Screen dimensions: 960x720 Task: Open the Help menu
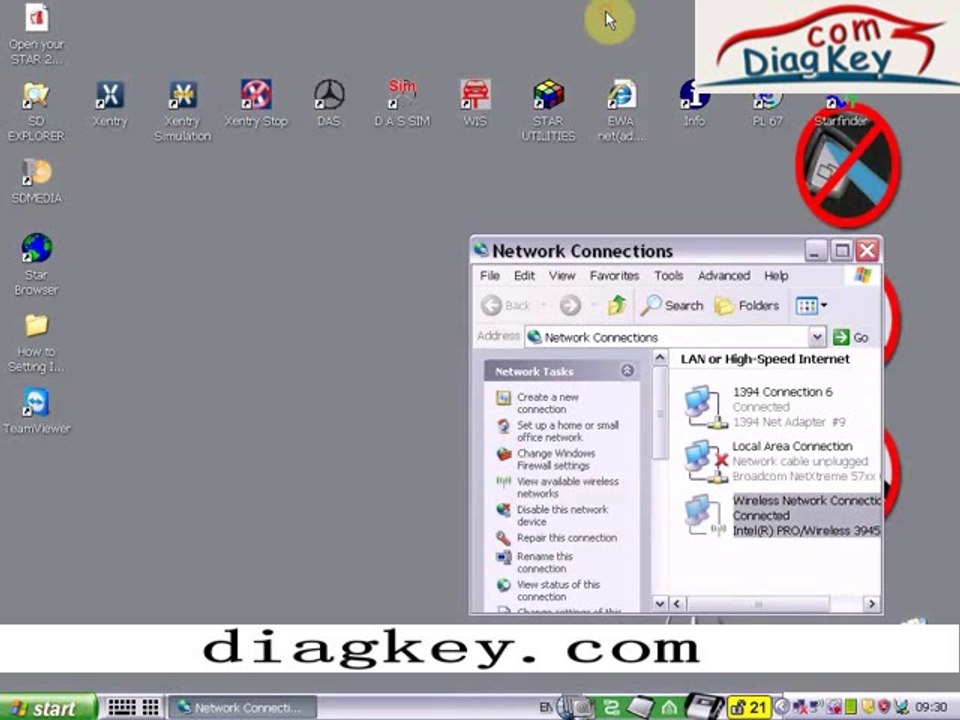(x=776, y=276)
